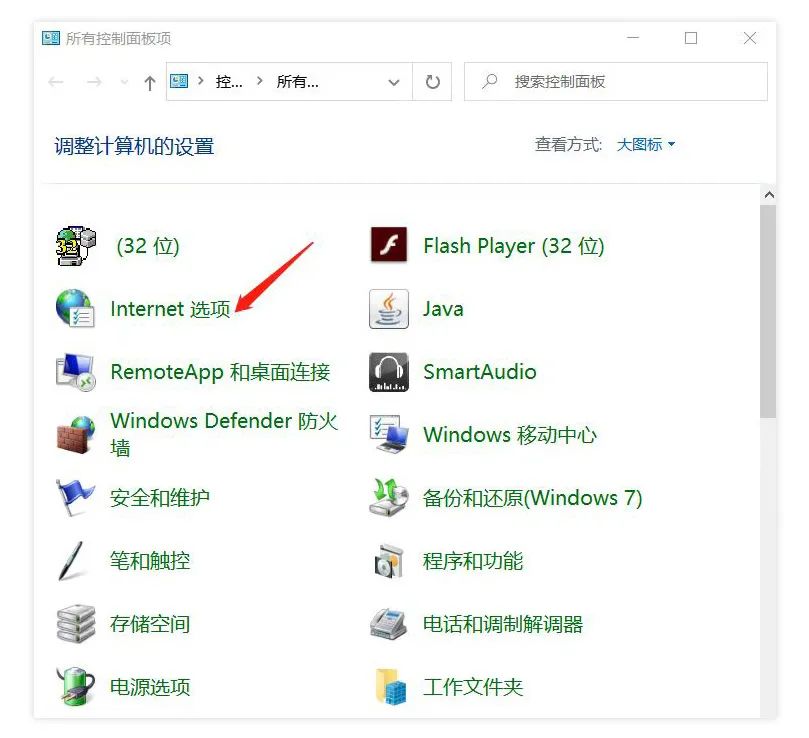This screenshot has height=738, width=809.
Task: Open the (32 位) control panel icon
Action: tap(75, 246)
